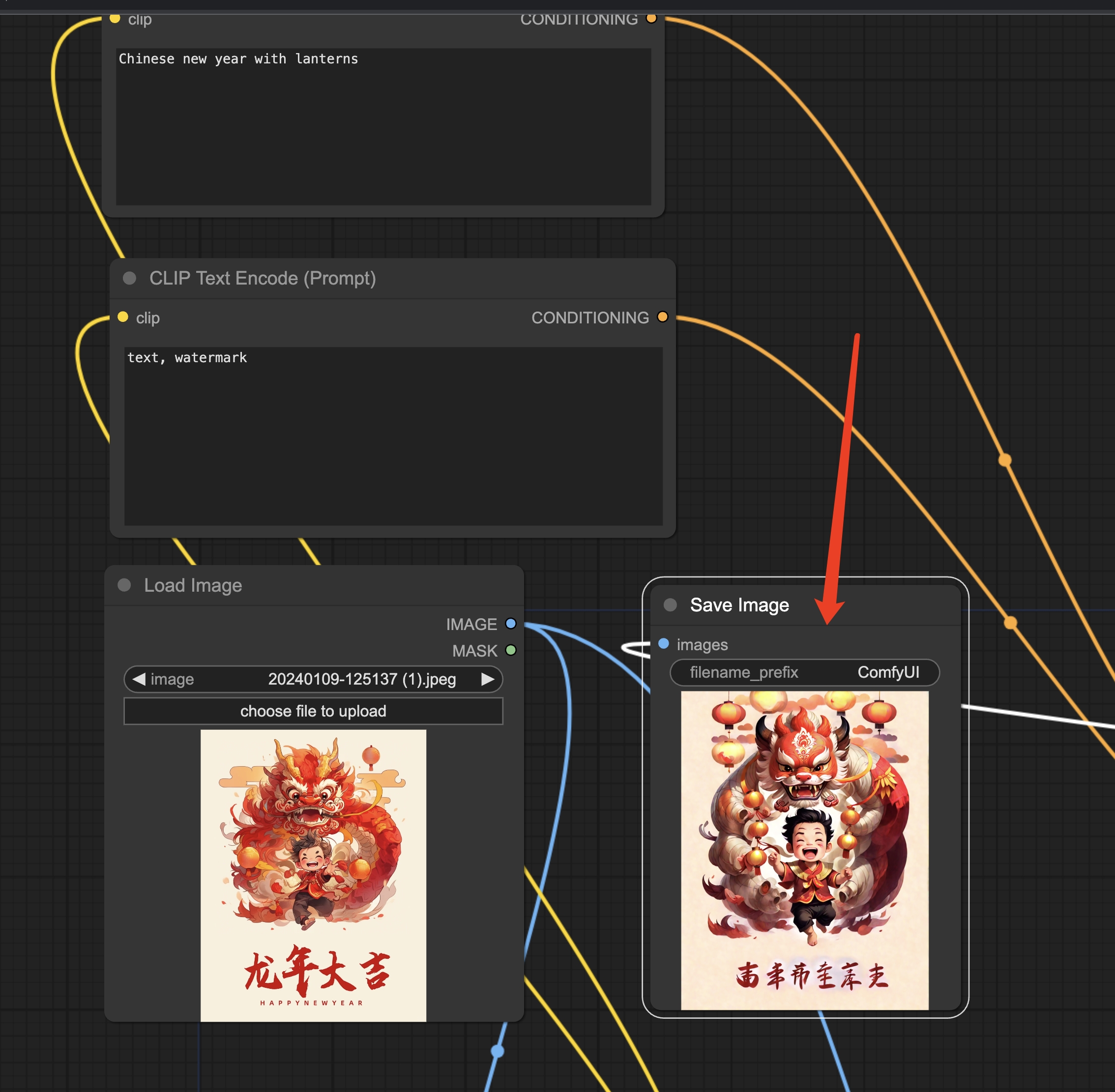Viewport: 1115px width, 1092px height.
Task: Click the Save Image node collapse dot
Action: pyautogui.click(x=670, y=604)
